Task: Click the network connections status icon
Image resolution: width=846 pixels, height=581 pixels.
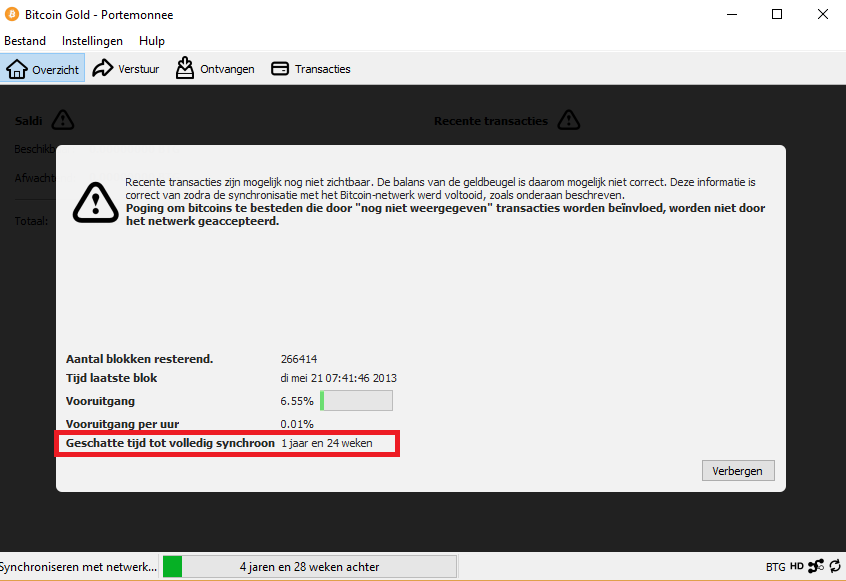Action: [x=816, y=566]
